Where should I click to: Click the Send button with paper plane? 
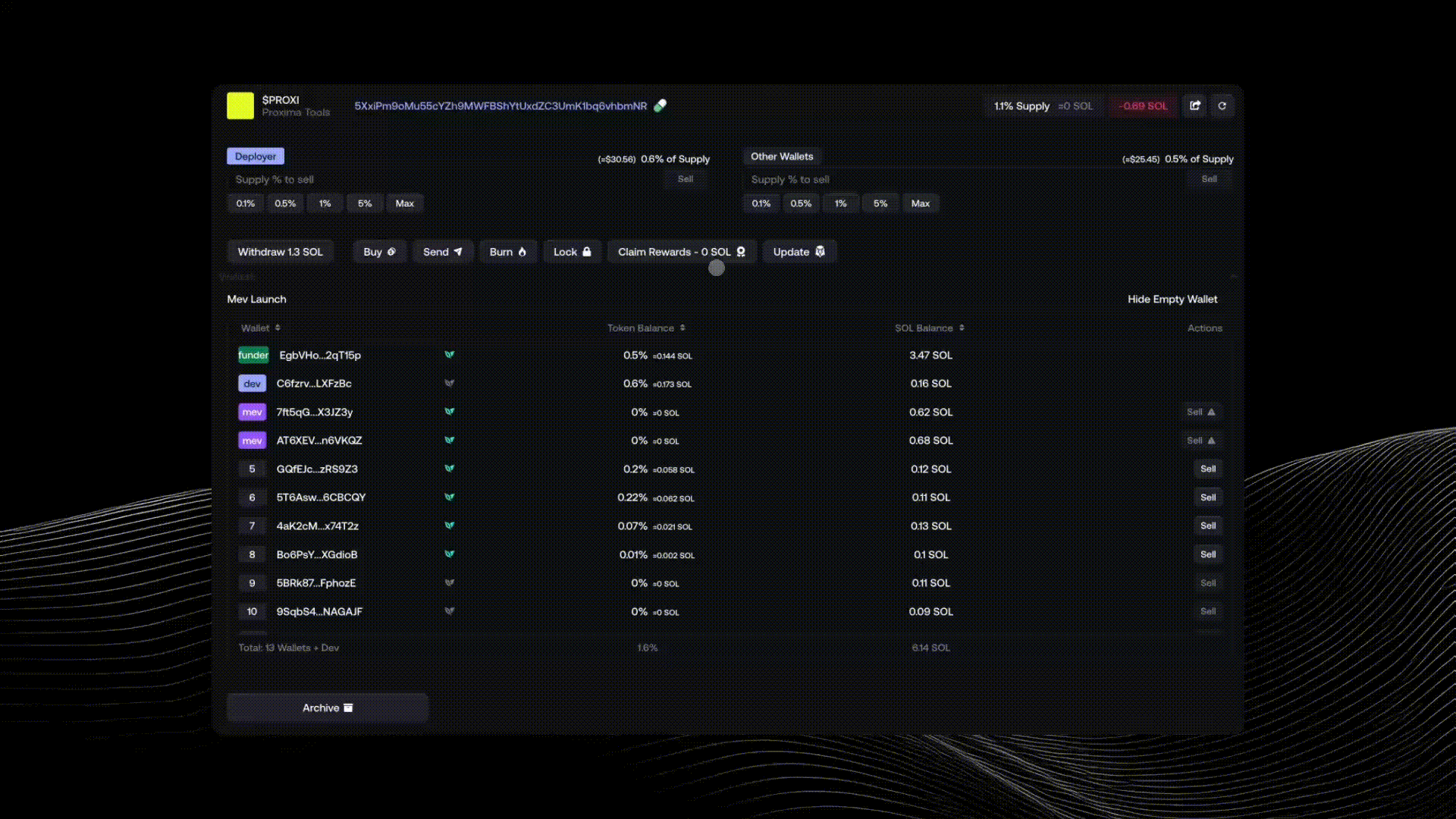point(443,252)
